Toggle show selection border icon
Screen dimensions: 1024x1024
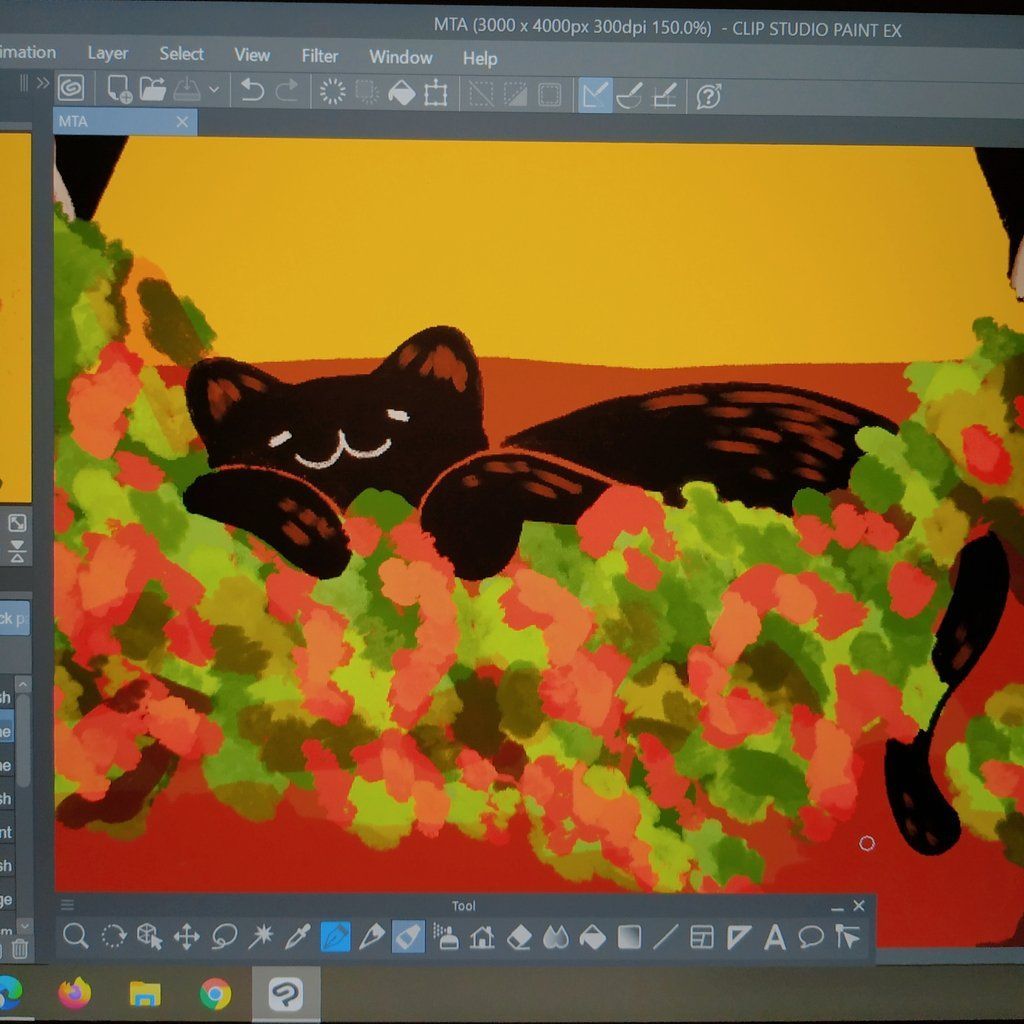pos(549,95)
